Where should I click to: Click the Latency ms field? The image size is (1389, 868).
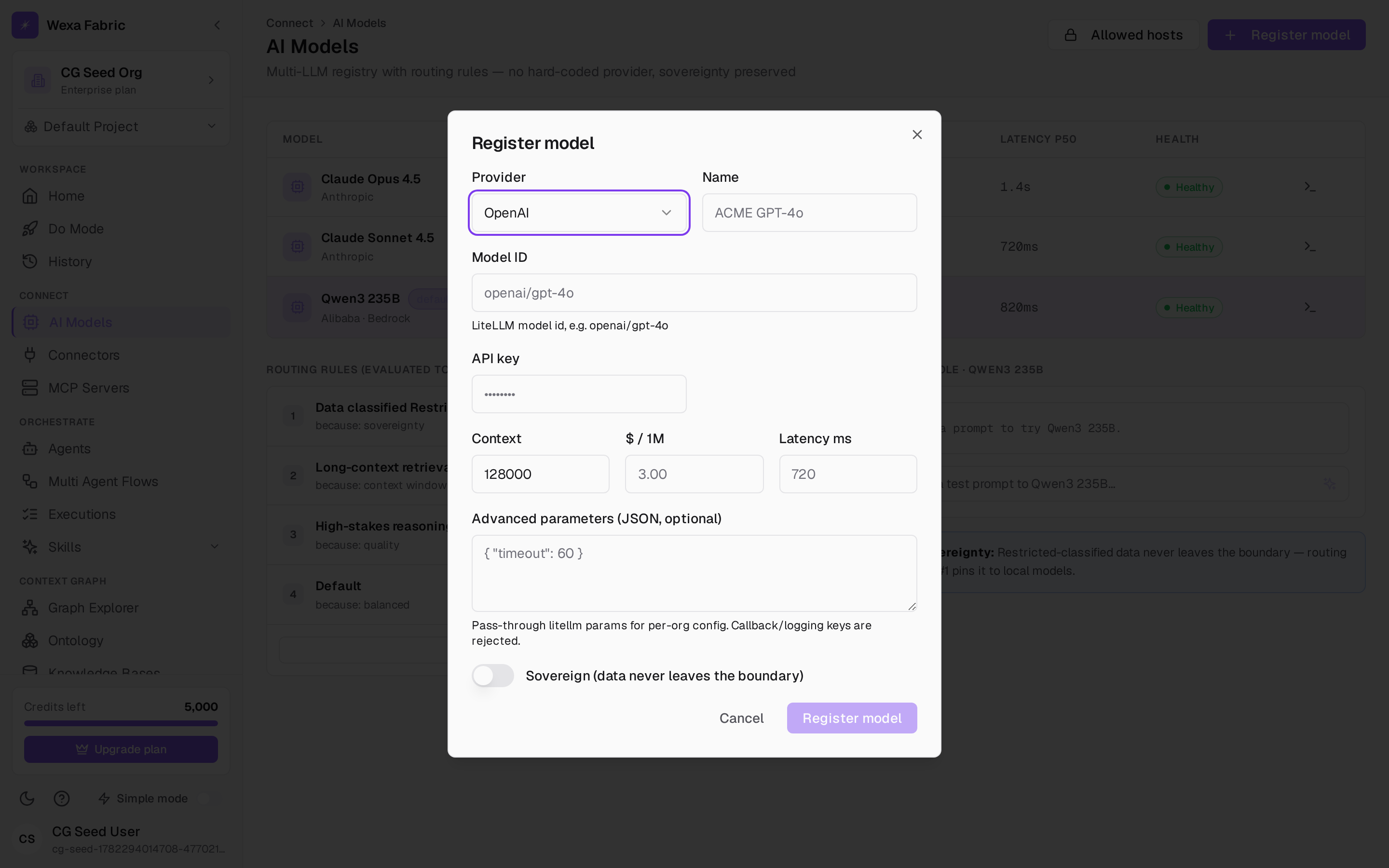pyautogui.click(x=848, y=474)
